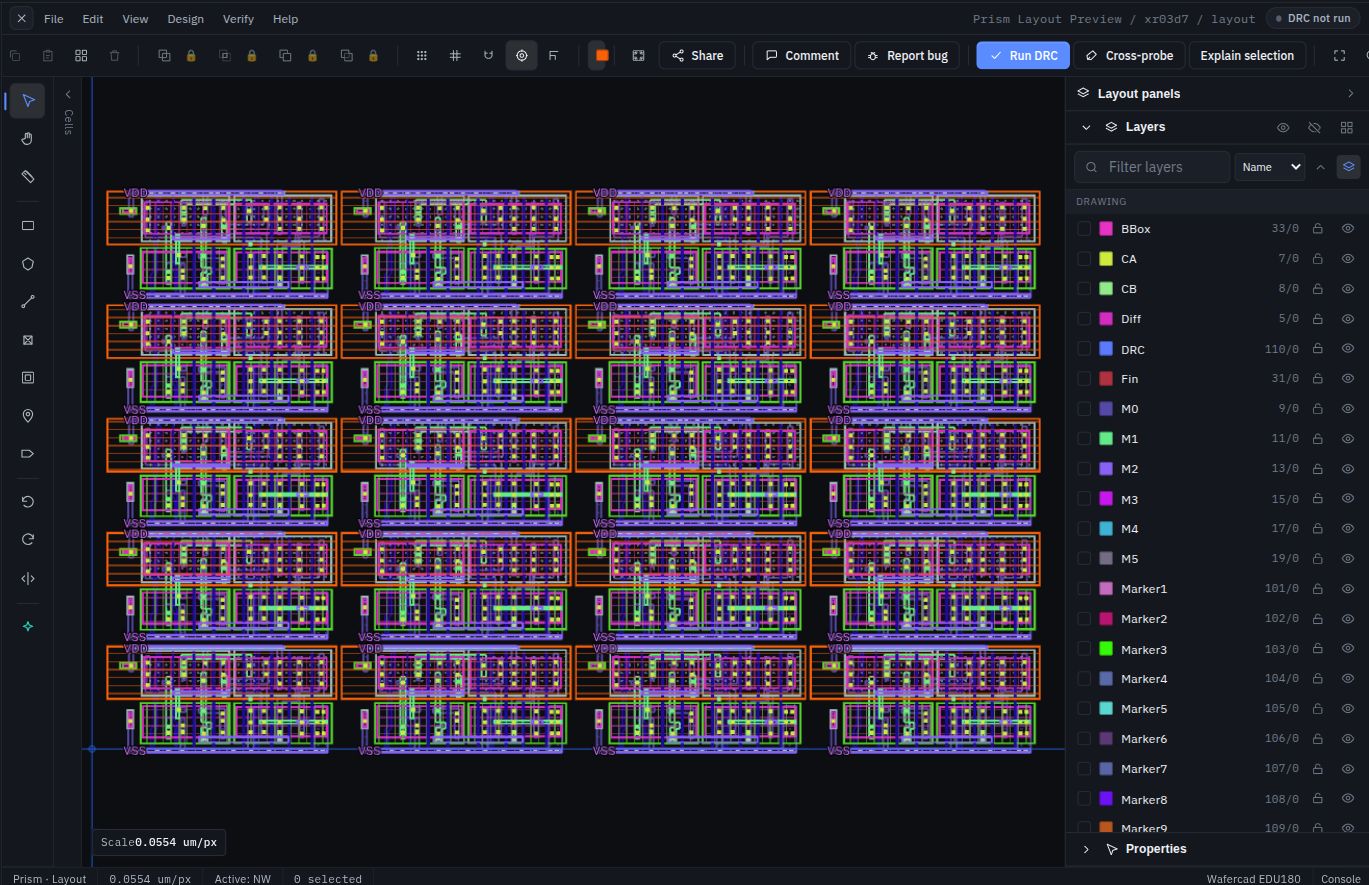The height and width of the screenshot is (885, 1369).
Task: Show all layers with the header eye icon
Action: (x=1284, y=128)
